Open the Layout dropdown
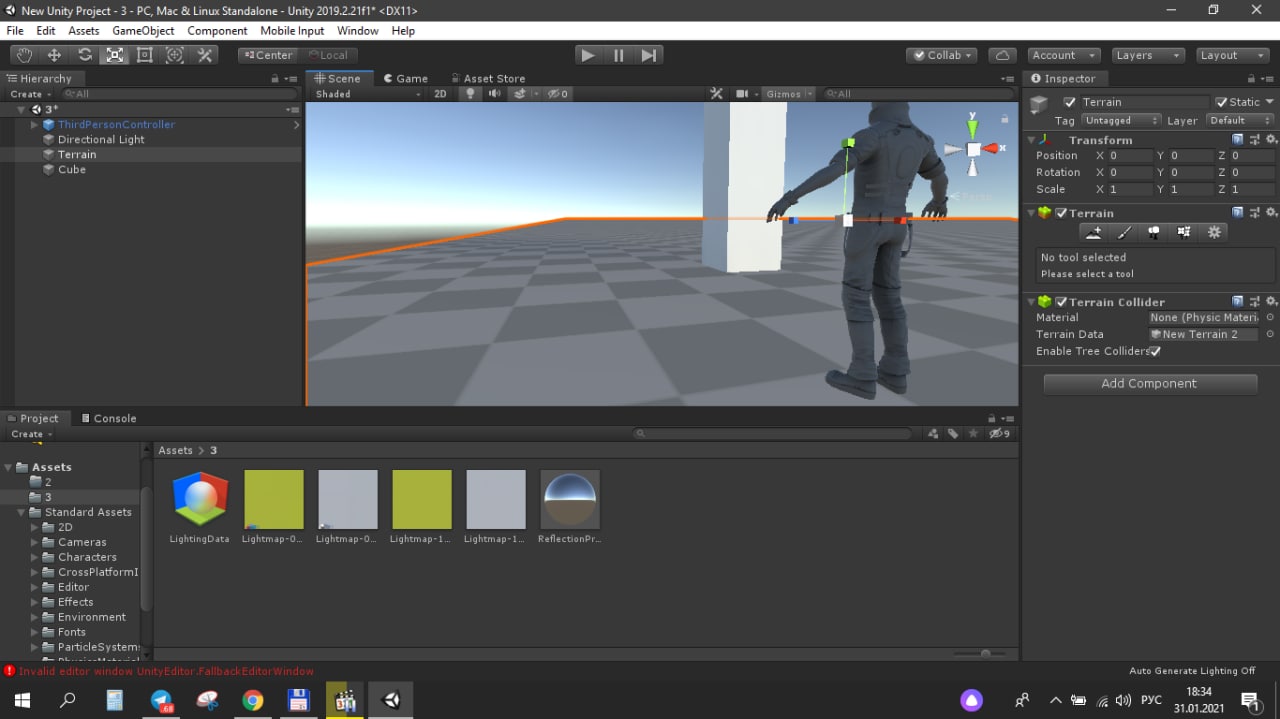 tap(1232, 55)
